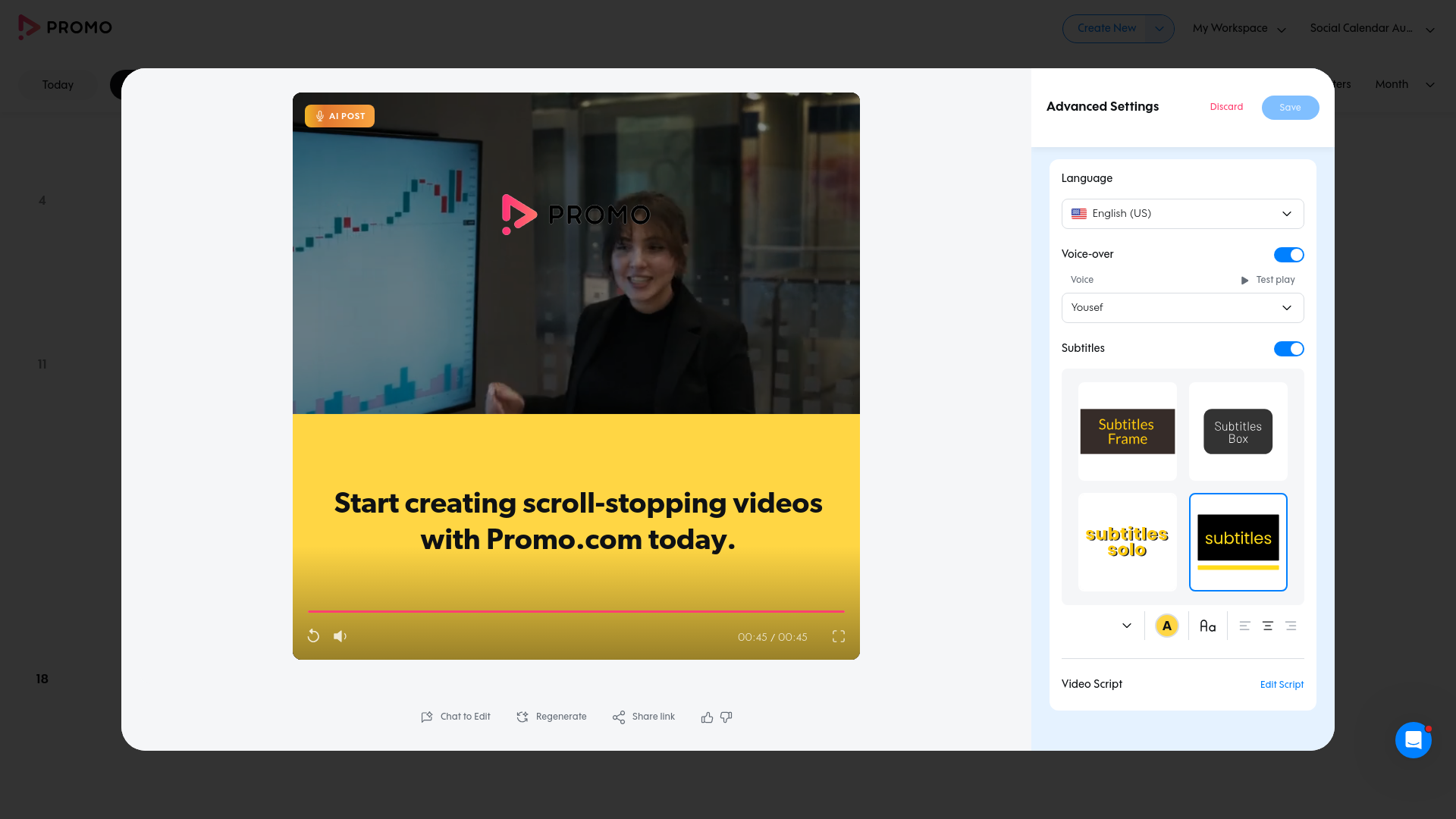Image resolution: width=1456 pixels, height=819 pixels.
Task: Click the video progress bar
Action: pyautogui.click(x=576, y=611)
